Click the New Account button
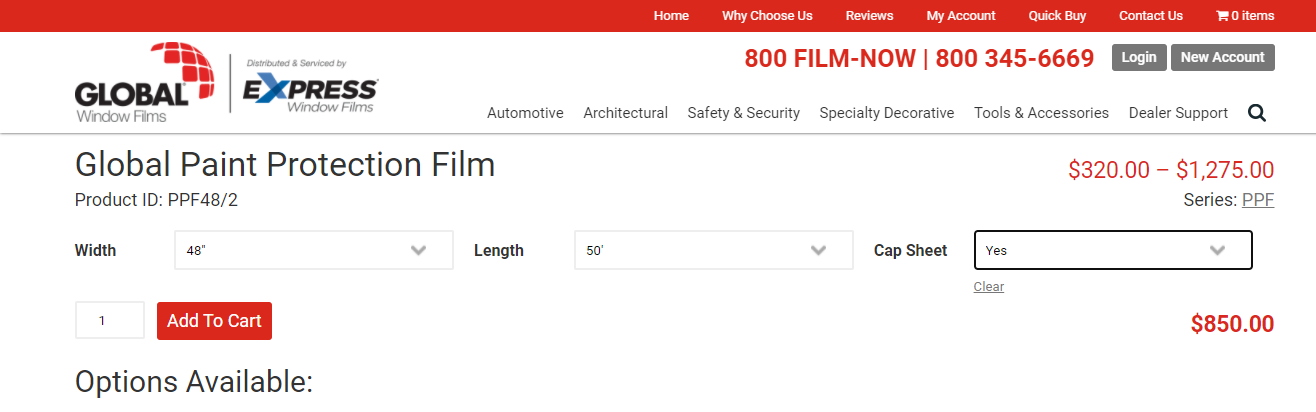The height and width of the screenshot is (412, 1316). pos(1222,57)
